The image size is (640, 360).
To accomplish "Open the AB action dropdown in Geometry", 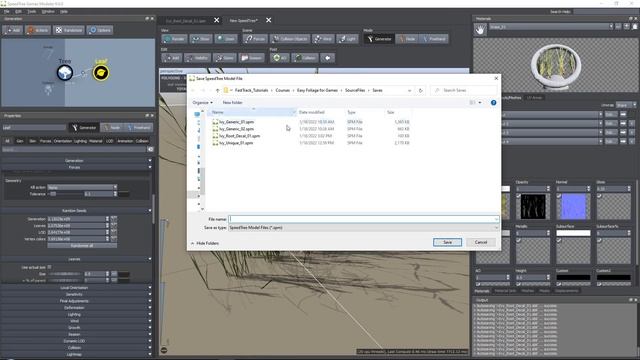I will 82,187.
